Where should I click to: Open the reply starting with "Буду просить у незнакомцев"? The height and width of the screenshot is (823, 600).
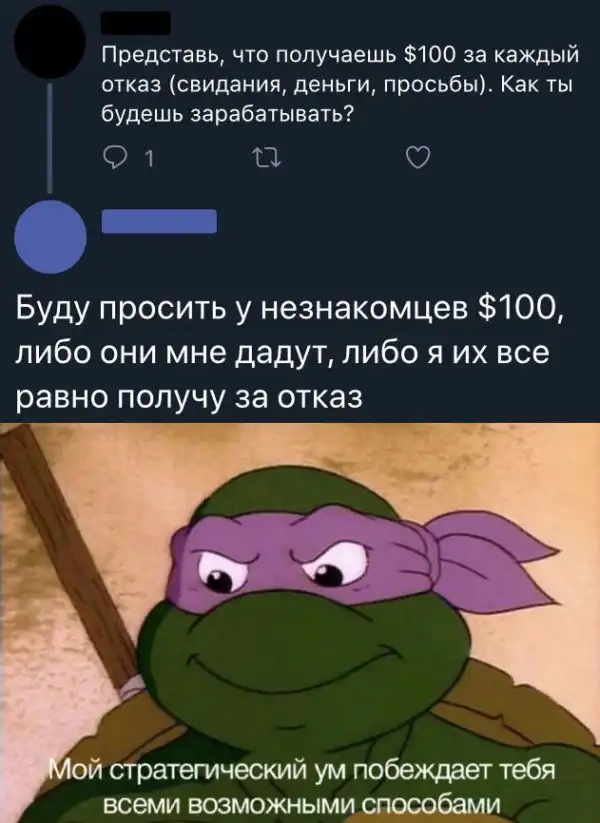pos(289,352)
